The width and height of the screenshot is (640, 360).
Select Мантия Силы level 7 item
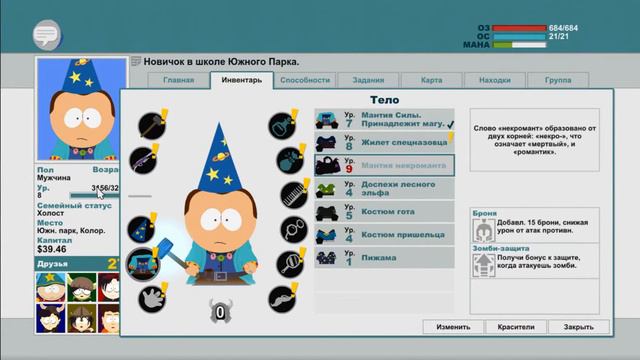click(384, 120)
